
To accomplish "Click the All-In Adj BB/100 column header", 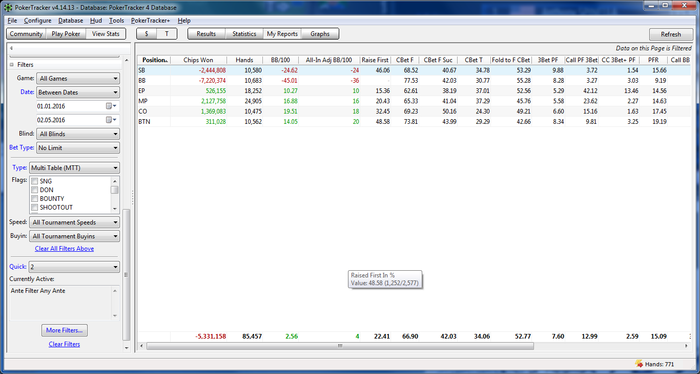I will 329,60.
